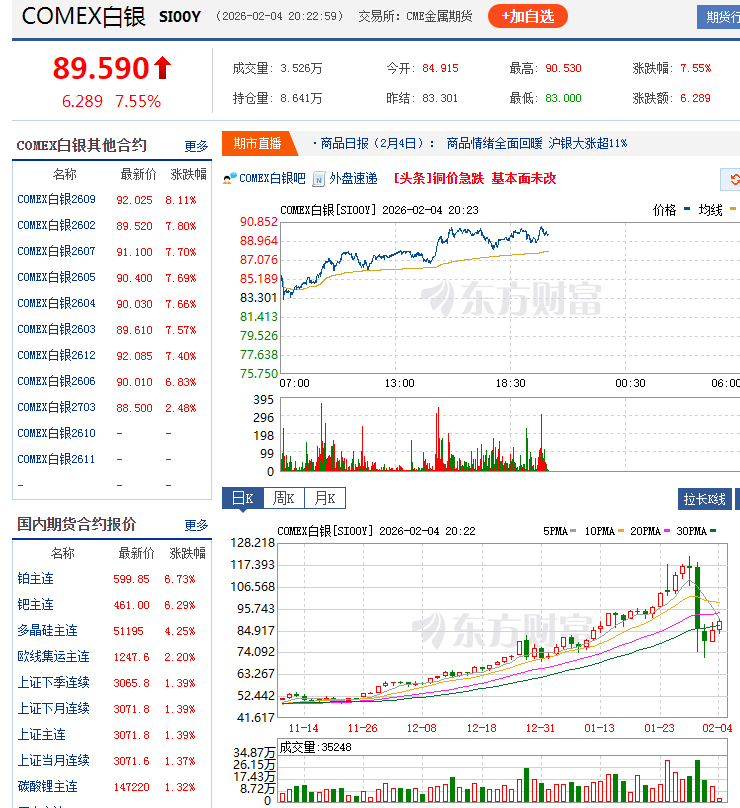Open the 欧线集运主连 quote link

click(54, 656)
